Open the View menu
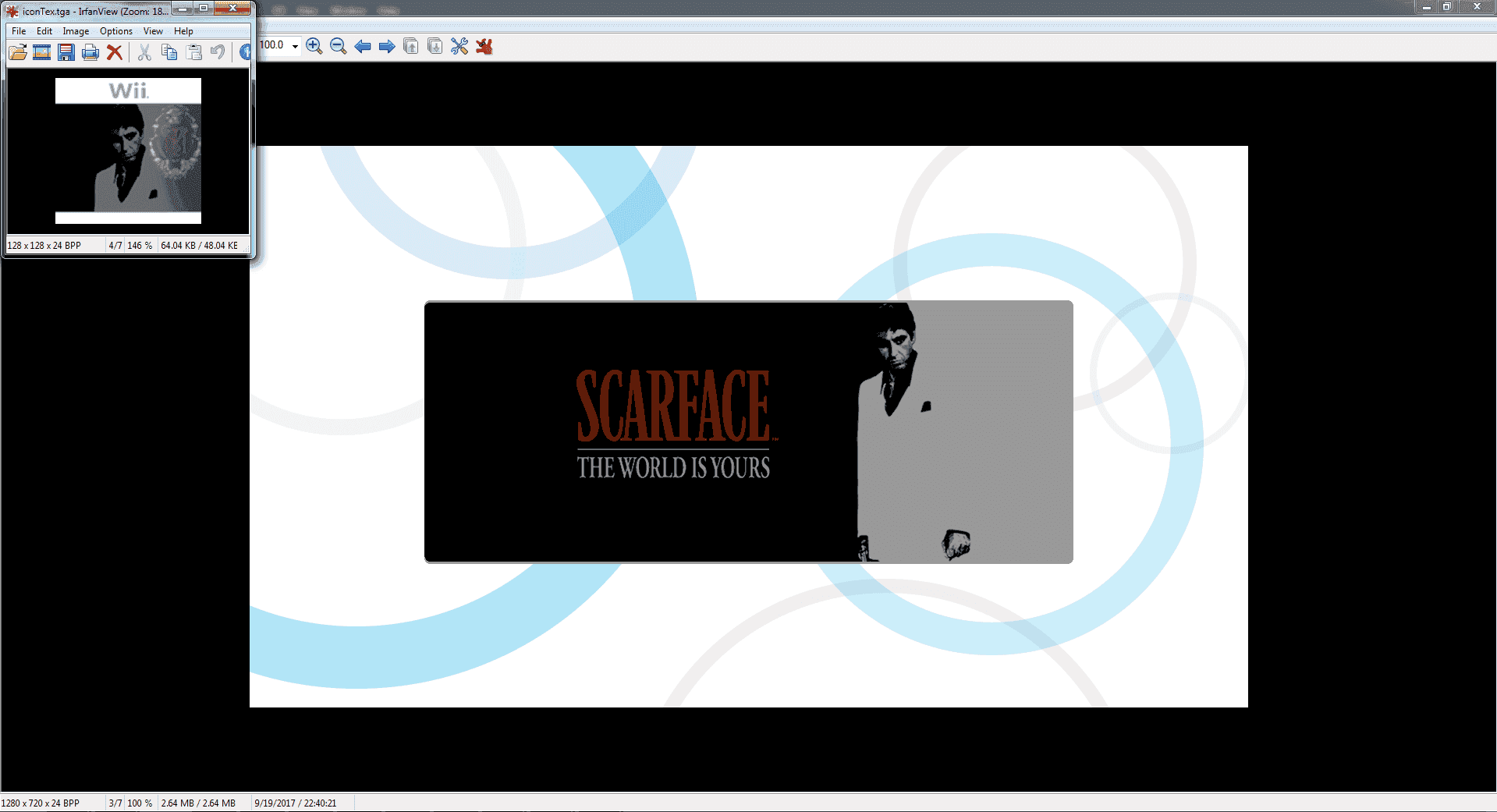The image size is (1497, 812). tap(153, 31)
